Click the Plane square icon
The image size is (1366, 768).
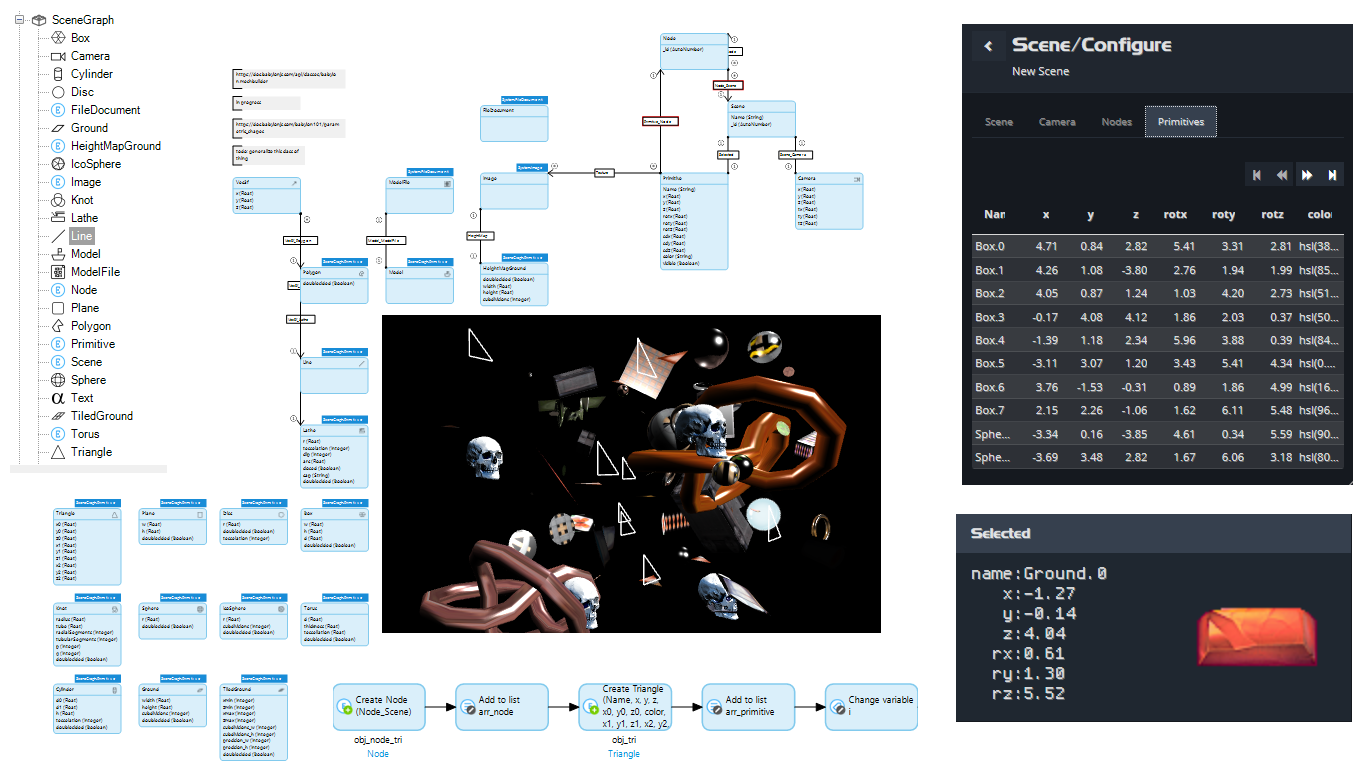pos(58,308)
